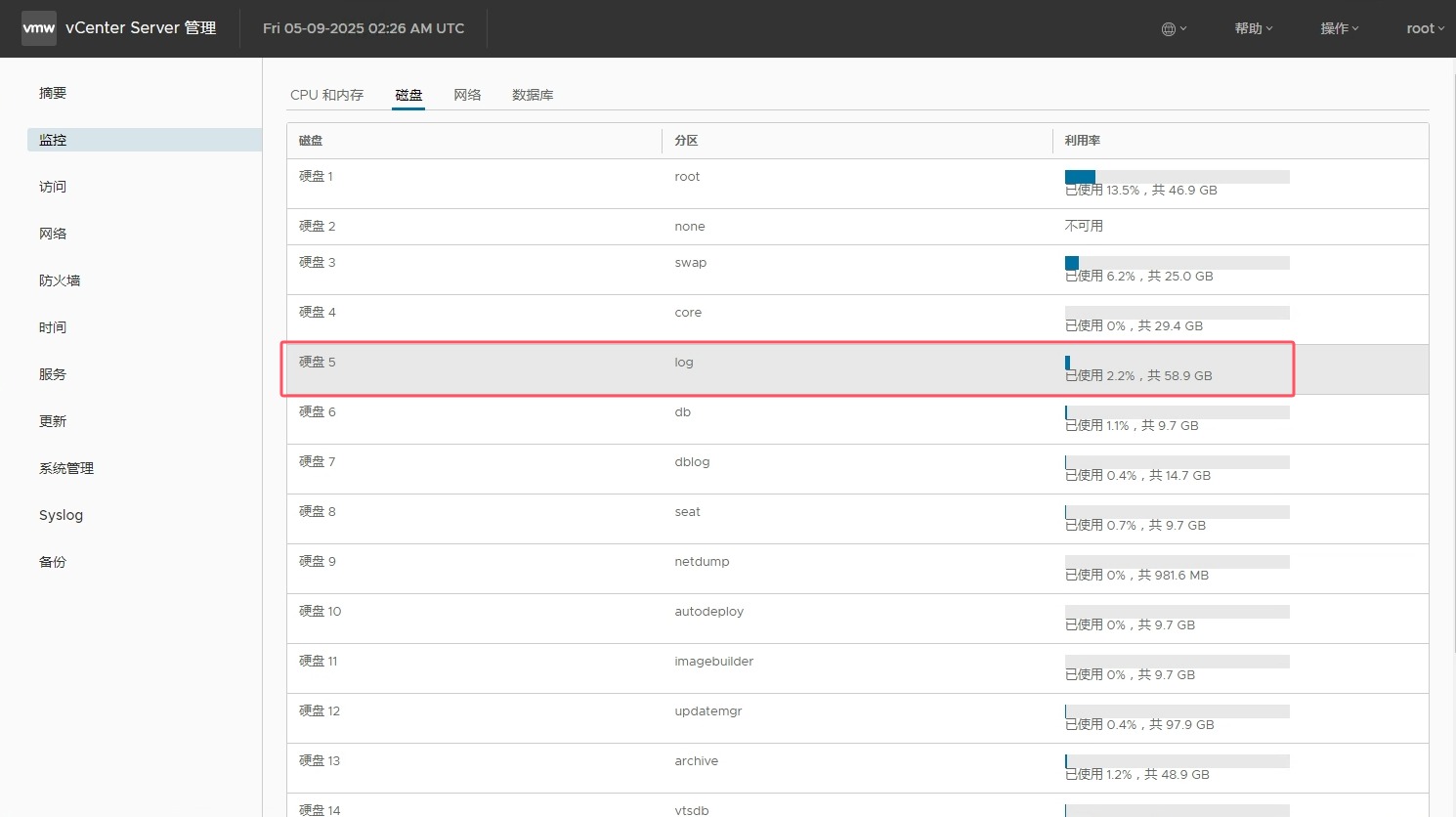Open 系统管理 in the sidebar
1456x817 pixels.
[x=66, y=468]
